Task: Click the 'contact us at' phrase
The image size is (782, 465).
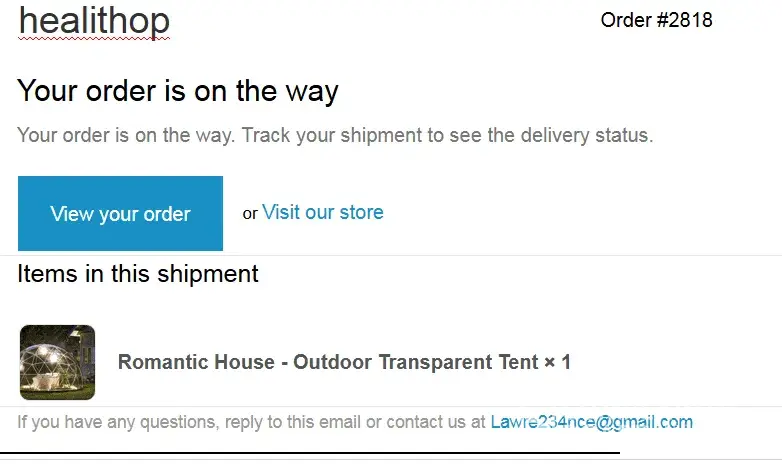Action: click(426, 422)
